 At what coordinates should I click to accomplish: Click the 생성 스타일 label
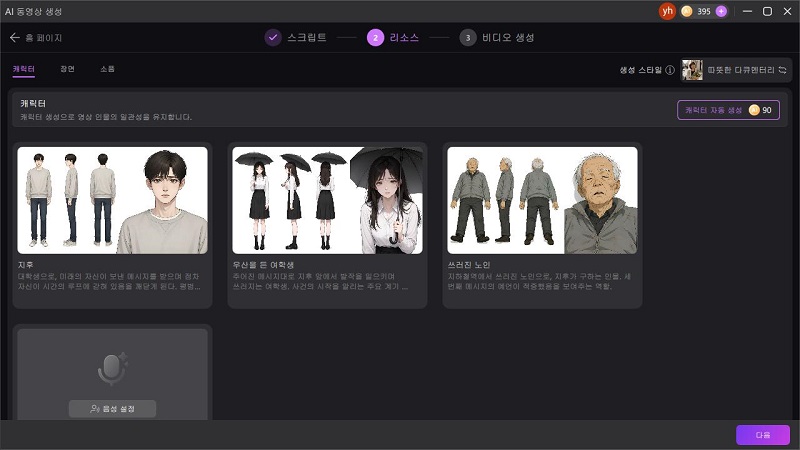[x=640, y=70]
